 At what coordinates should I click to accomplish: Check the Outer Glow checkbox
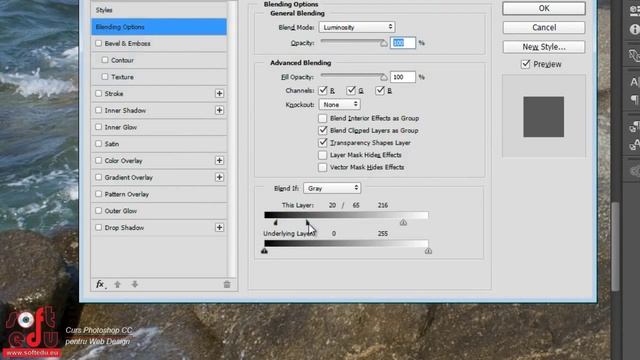tap(98, 211)
